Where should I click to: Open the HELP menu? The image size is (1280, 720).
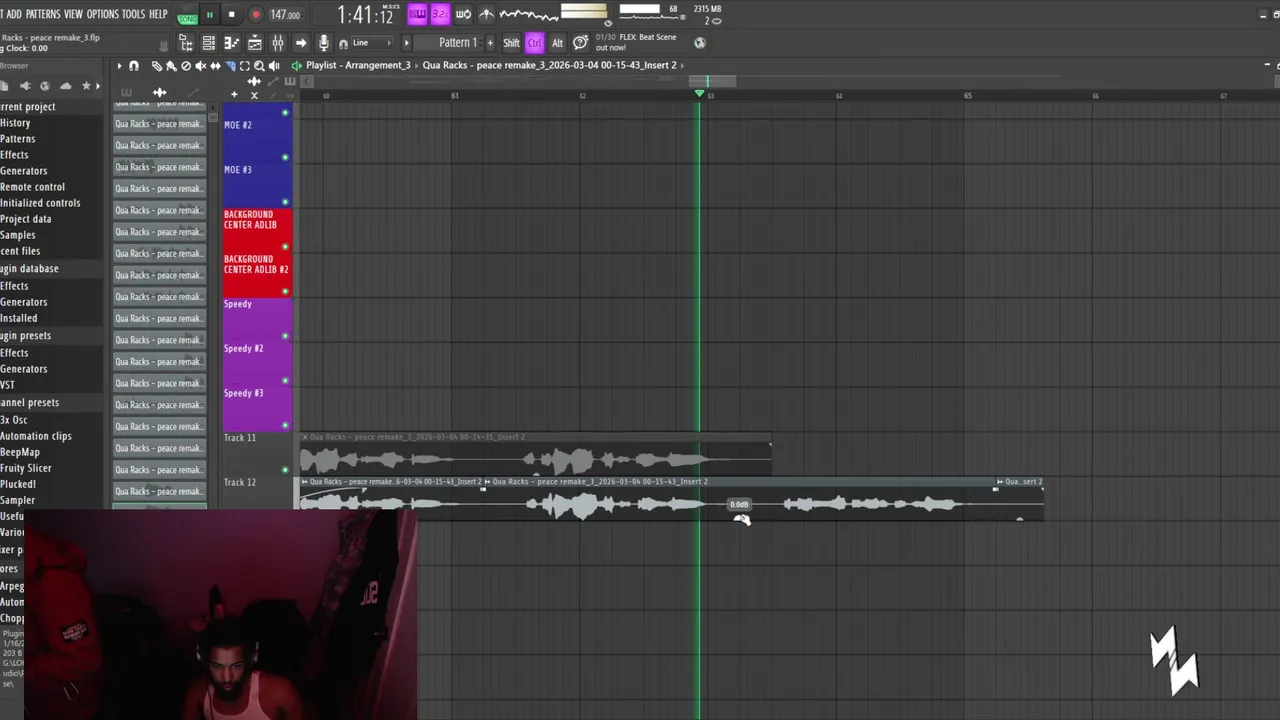[x=158, y=14]
